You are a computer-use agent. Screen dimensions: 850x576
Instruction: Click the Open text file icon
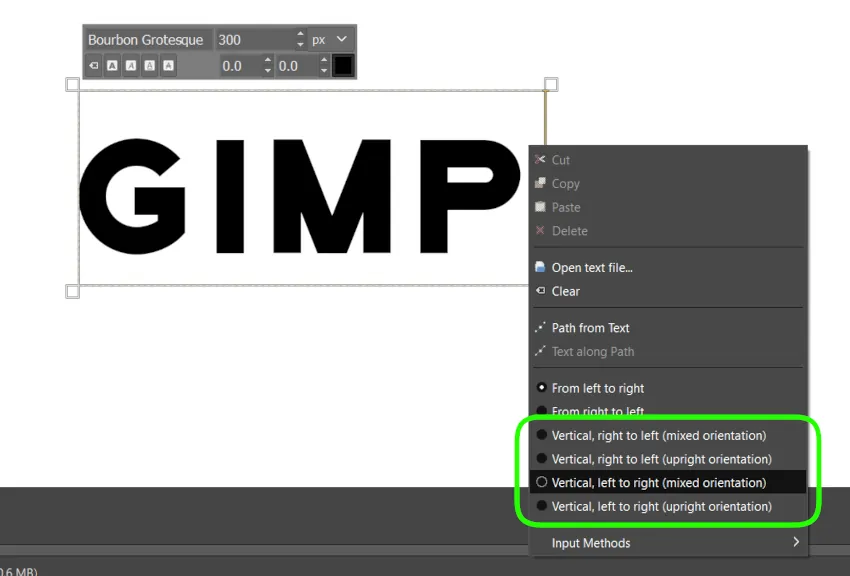pyautogui.click(x=541, y=268)
